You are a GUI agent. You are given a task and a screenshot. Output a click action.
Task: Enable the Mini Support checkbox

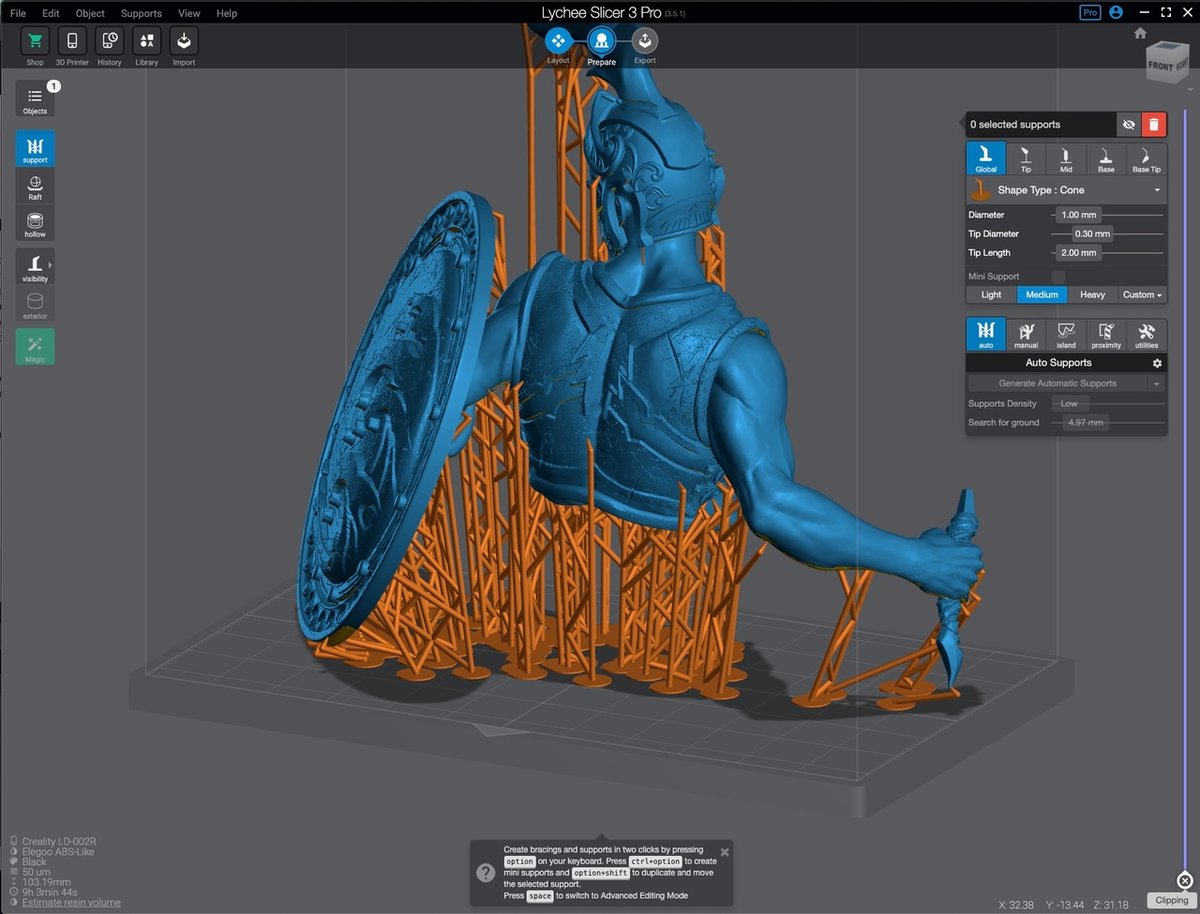pyautogui.click(x=1058, y=276)
